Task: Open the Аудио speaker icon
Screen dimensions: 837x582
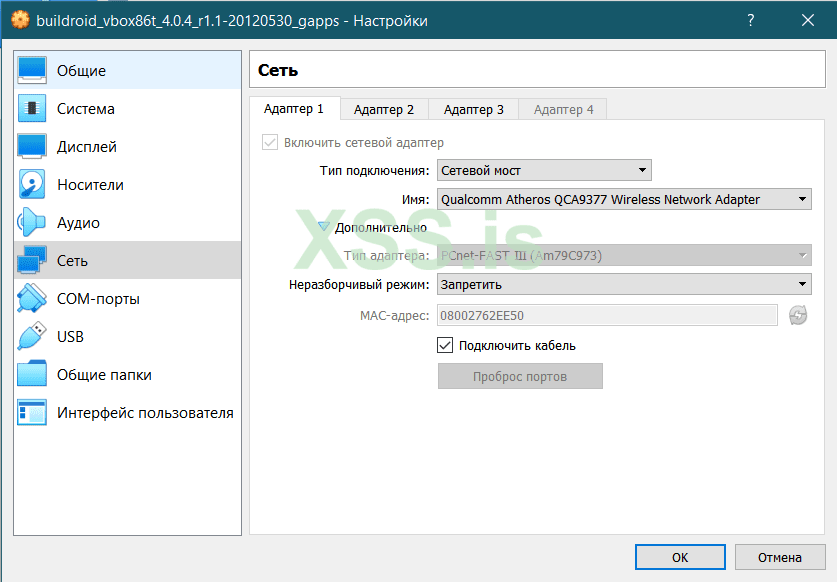Action: point(32,223)
